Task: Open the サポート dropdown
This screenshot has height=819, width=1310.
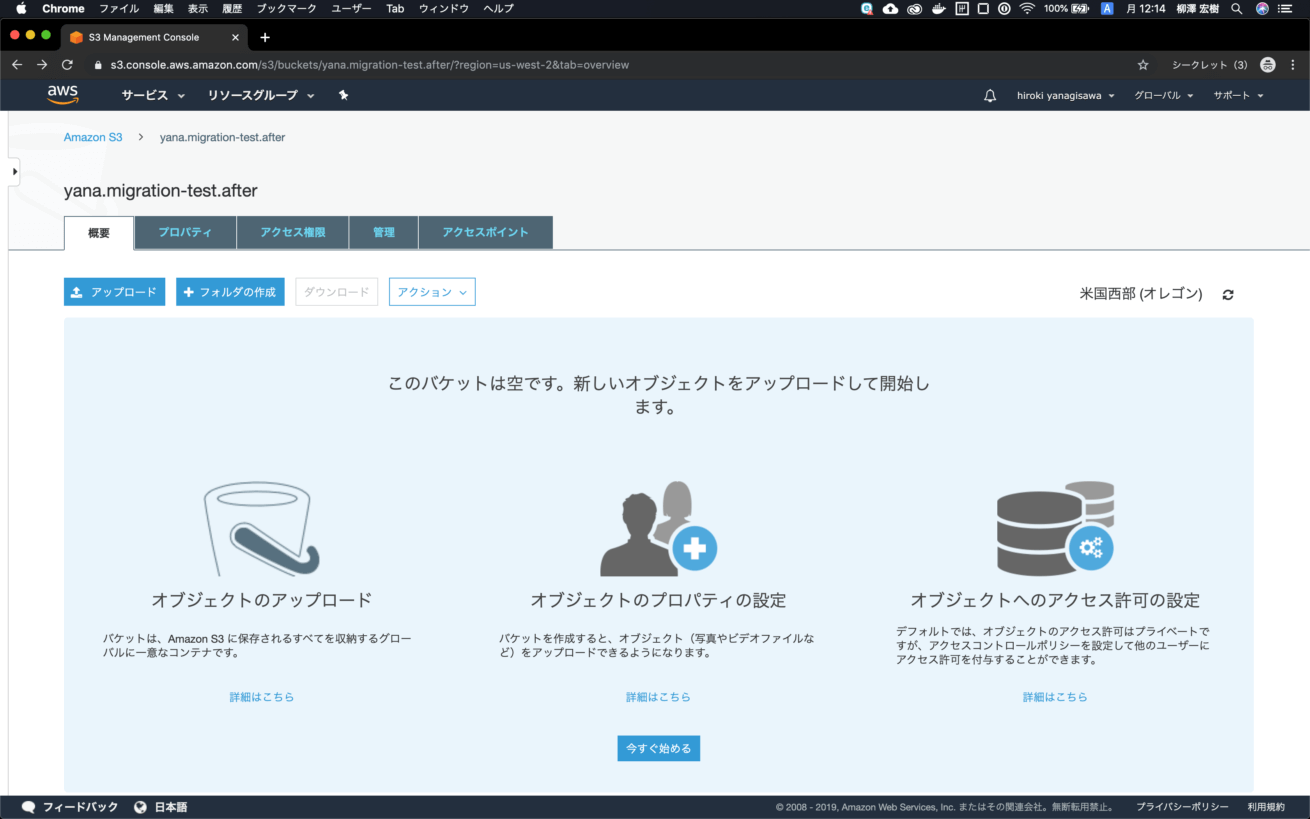Action: pos(1238,96)
